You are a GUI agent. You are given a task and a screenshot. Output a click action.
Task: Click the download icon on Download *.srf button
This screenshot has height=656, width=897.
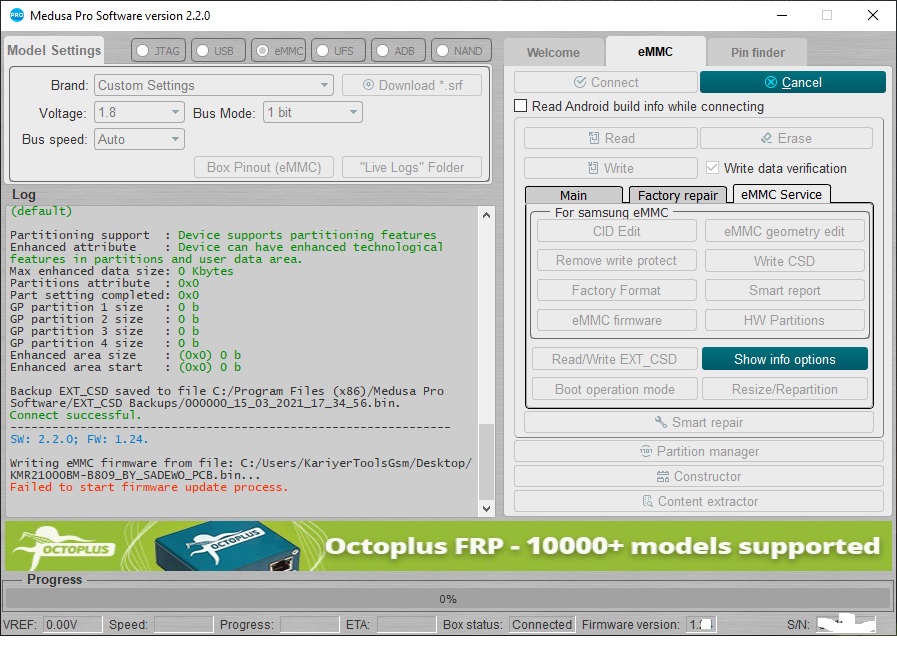(368, 85)
